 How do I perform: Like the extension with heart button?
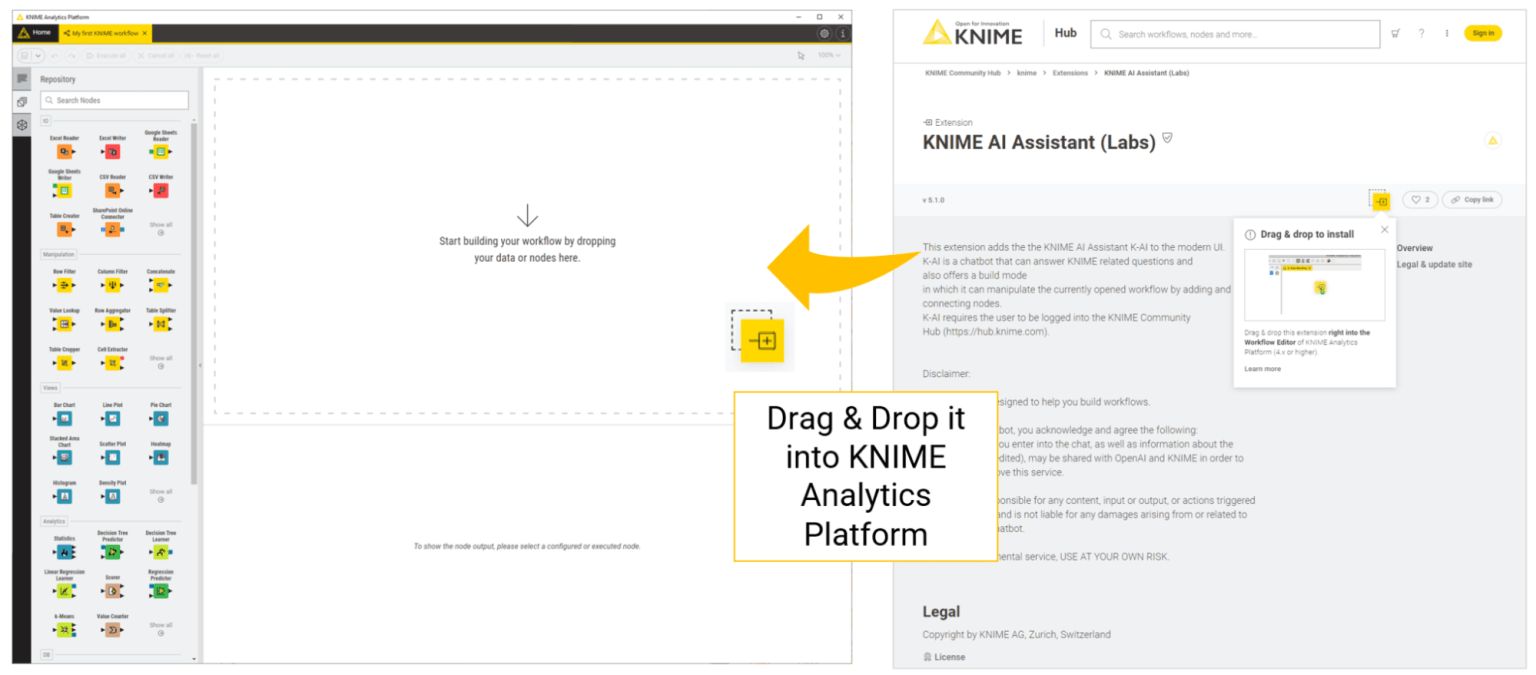[1420, 200]
